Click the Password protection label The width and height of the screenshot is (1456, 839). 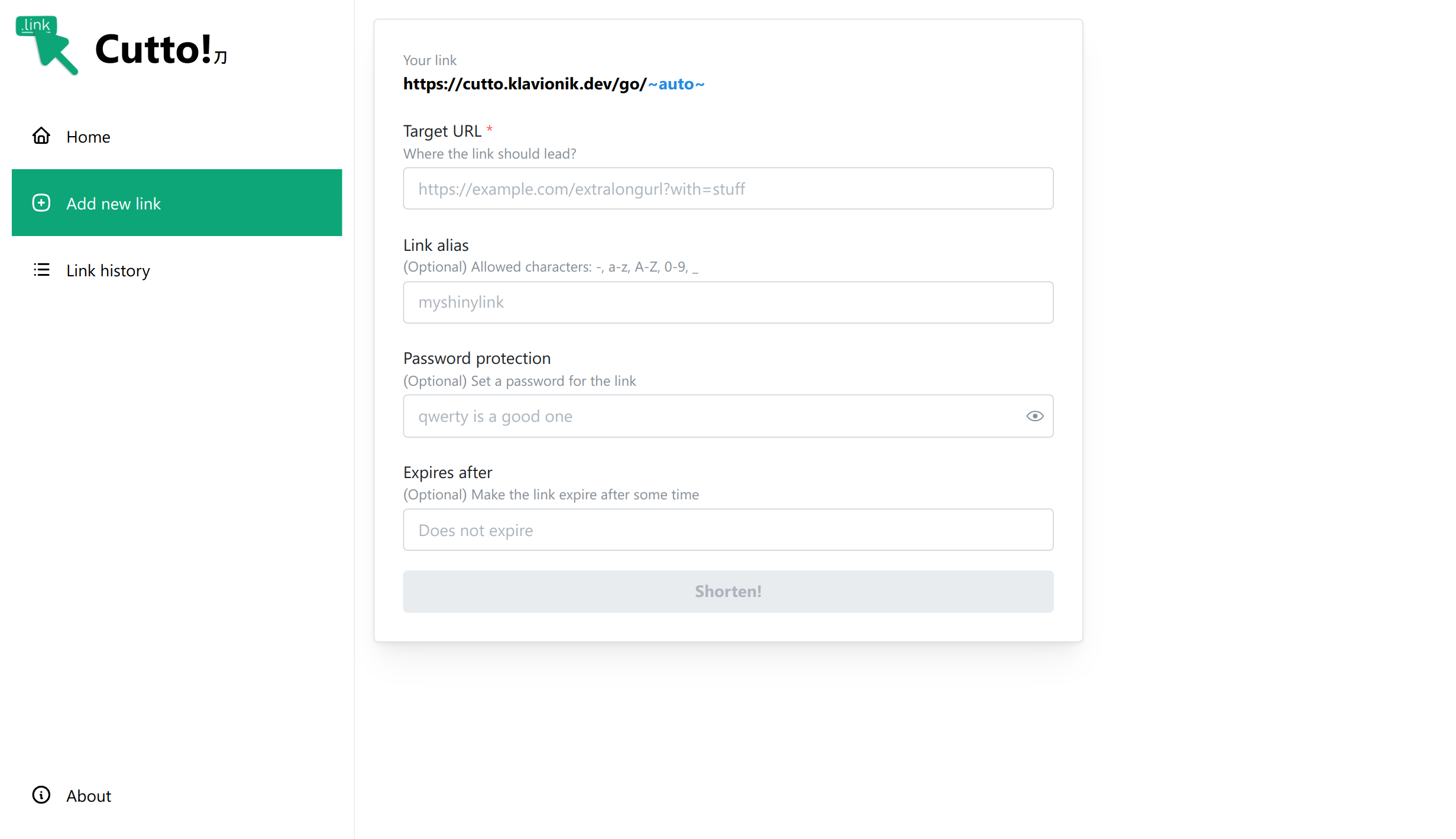tap(477, 359)
